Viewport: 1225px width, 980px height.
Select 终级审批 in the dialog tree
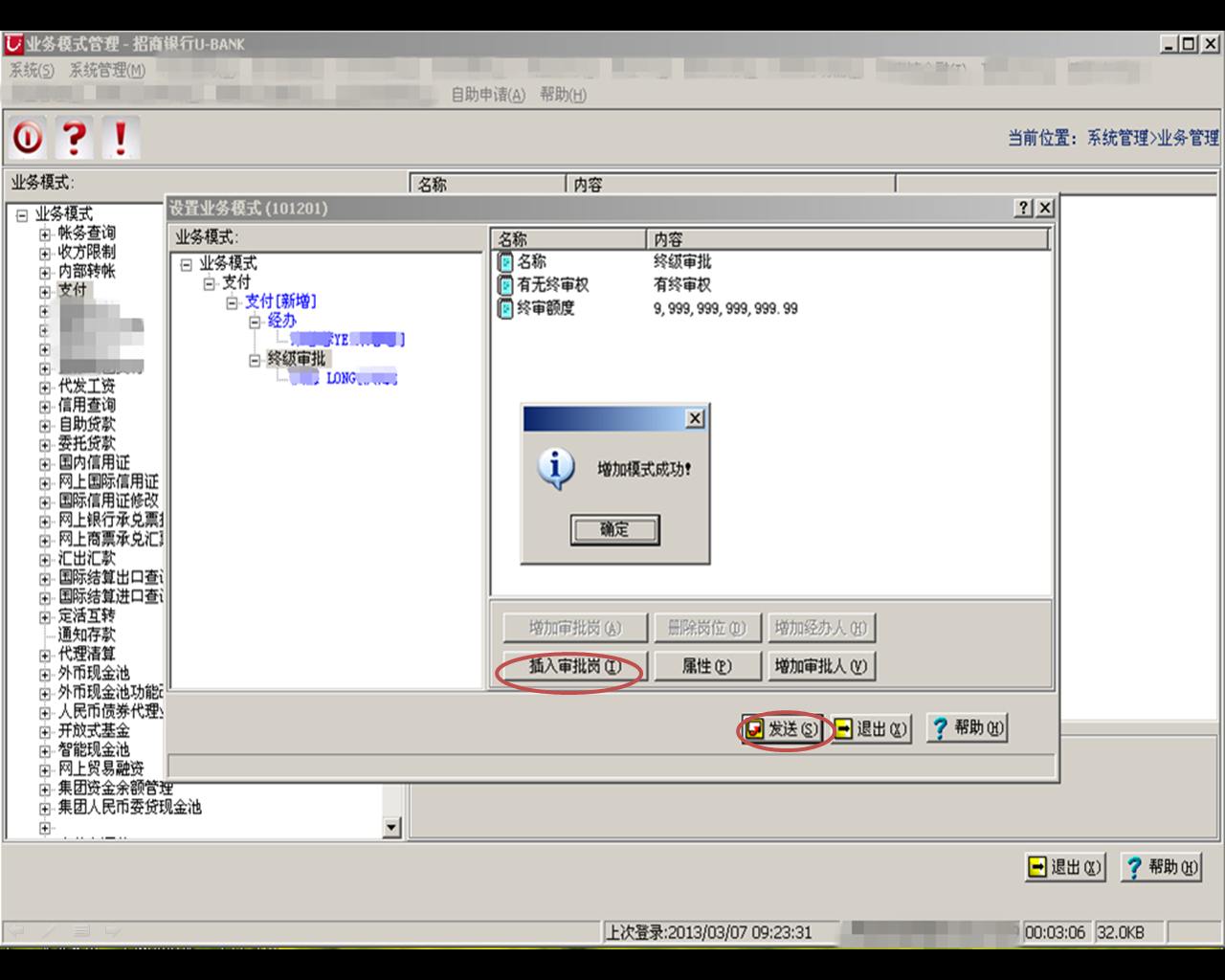(297, 359)
